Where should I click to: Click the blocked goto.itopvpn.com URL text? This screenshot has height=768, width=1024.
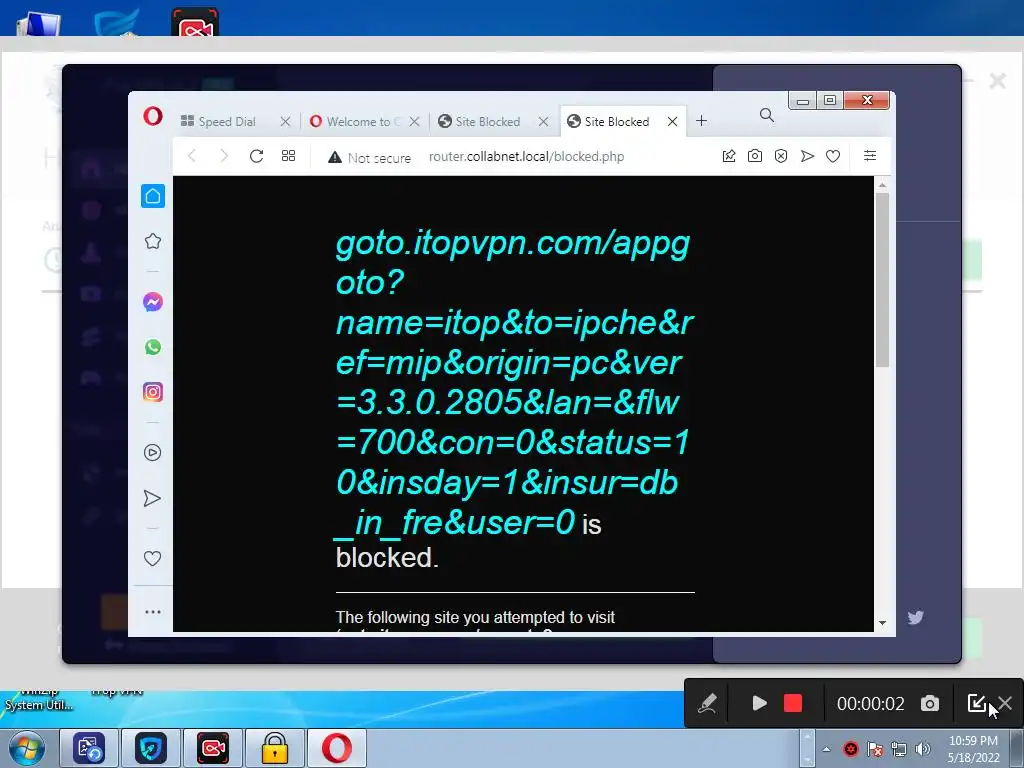tap(513, 383)
